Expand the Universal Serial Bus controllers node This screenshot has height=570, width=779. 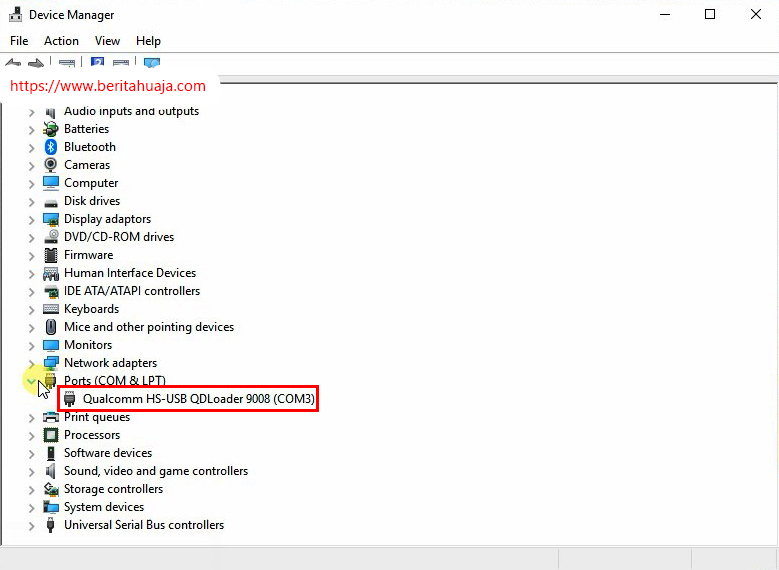coord(32,525)
